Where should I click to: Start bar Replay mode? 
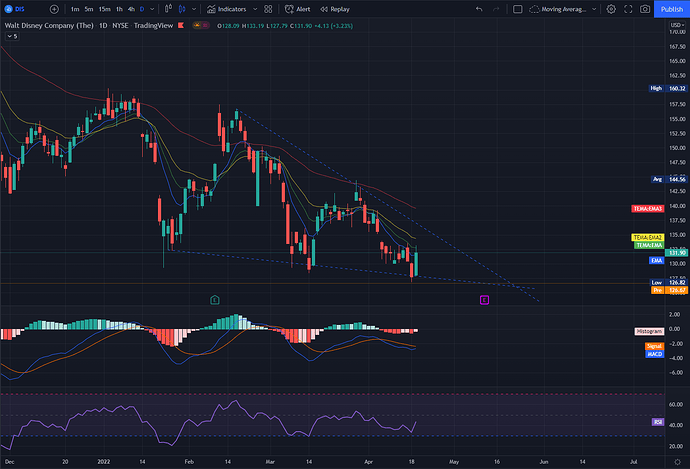click(x=335, y=9)
